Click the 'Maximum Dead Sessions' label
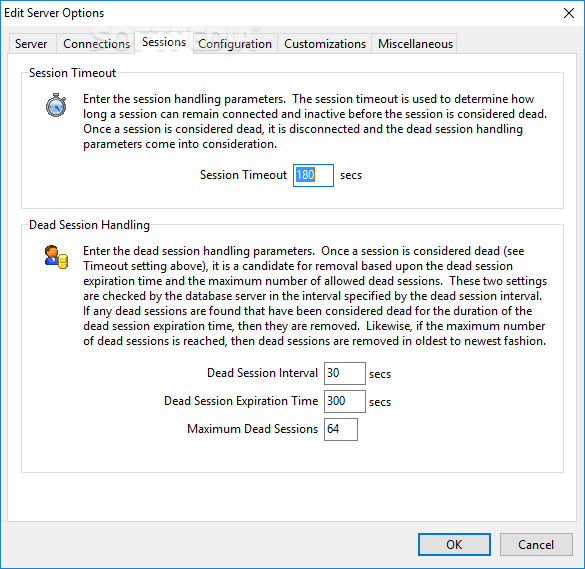585x569 pixels. (253, 429)
